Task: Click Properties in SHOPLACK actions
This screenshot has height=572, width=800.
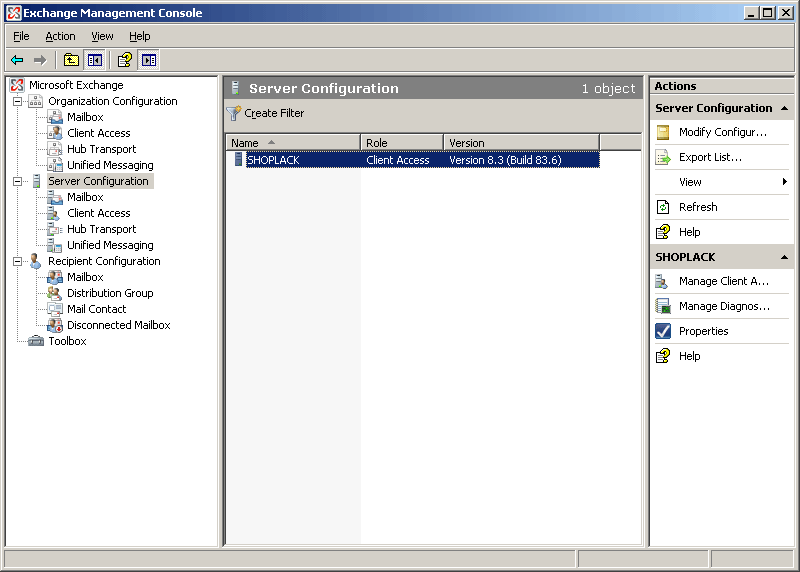Action: pyautogui.click(x=704, y=331)
